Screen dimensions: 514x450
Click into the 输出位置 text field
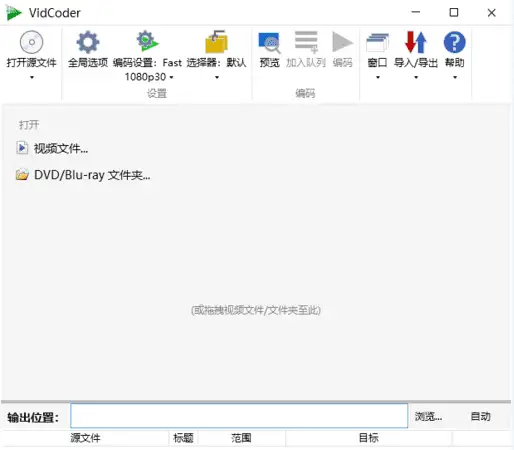tap(239, 416)
